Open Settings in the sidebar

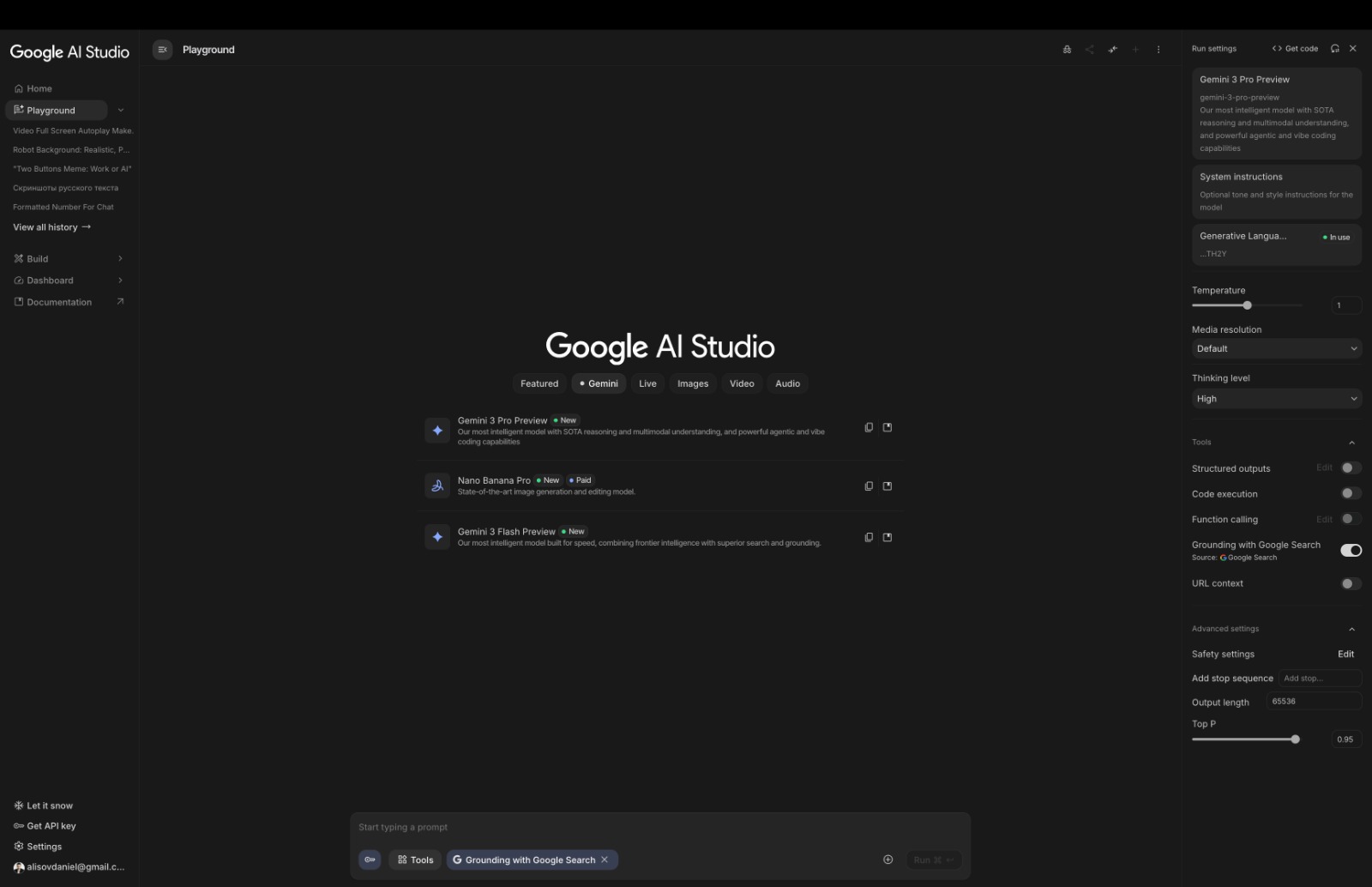click(38, 847)
